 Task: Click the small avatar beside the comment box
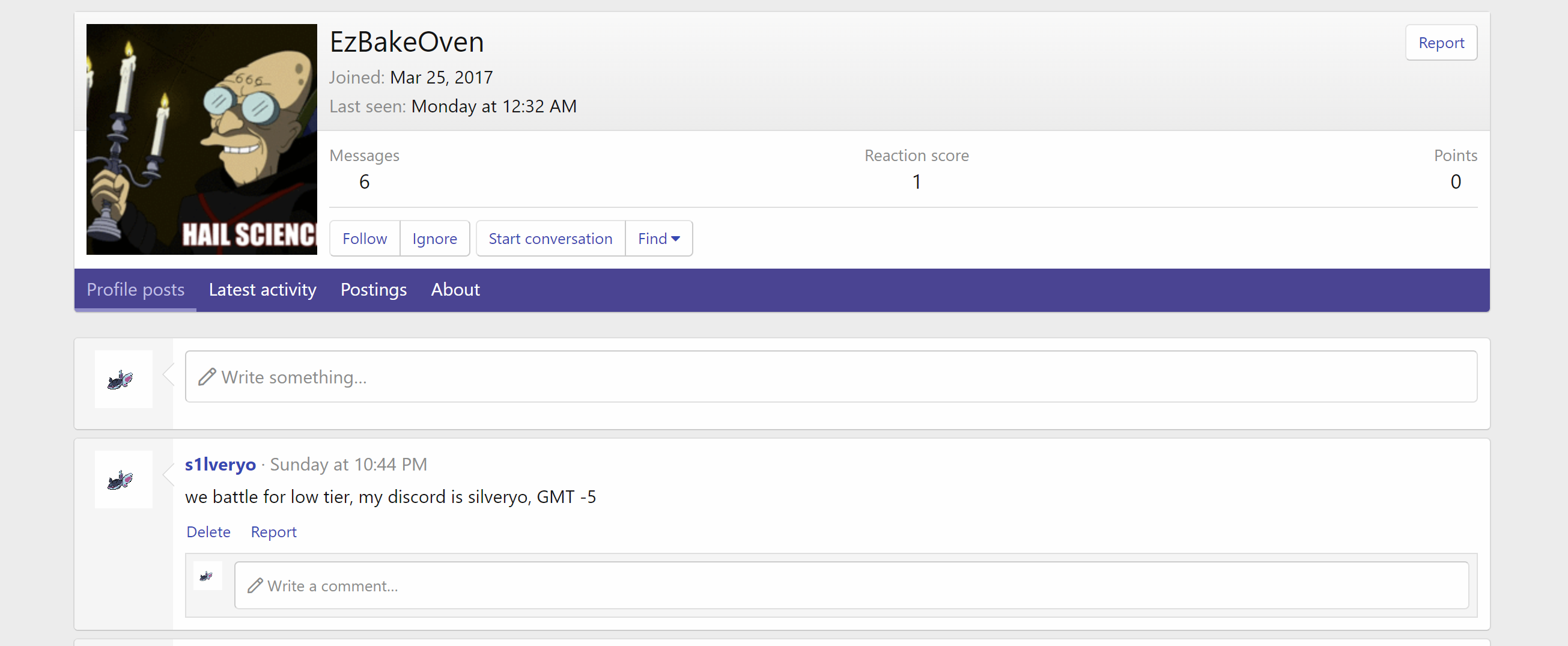(208, 575)
